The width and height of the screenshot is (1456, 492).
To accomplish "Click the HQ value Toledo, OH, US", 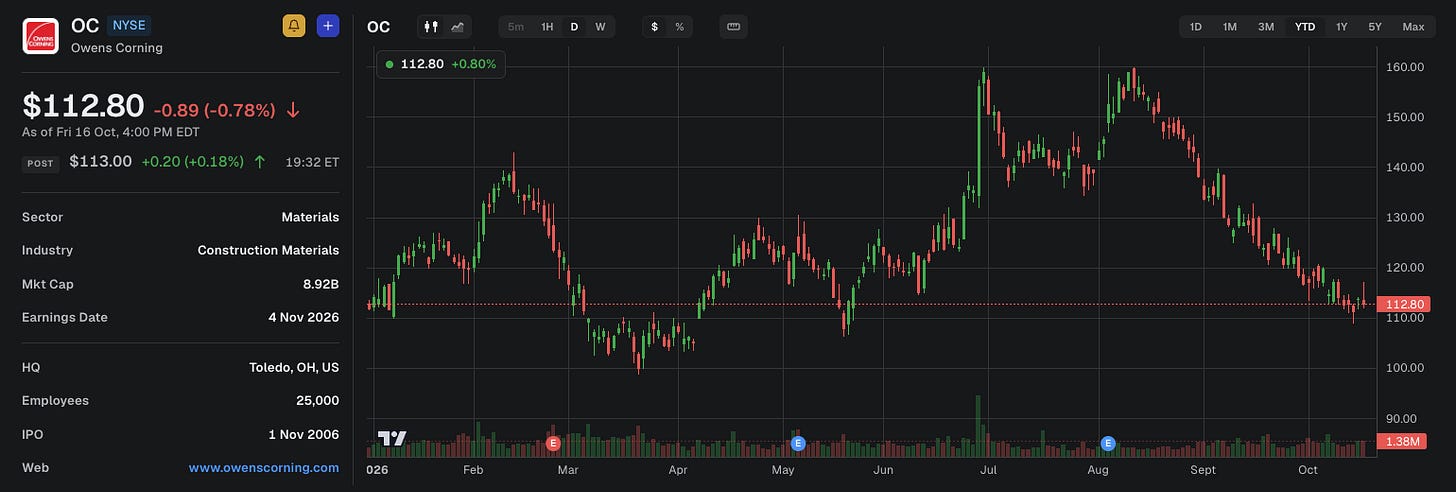I will coord(294,367).
